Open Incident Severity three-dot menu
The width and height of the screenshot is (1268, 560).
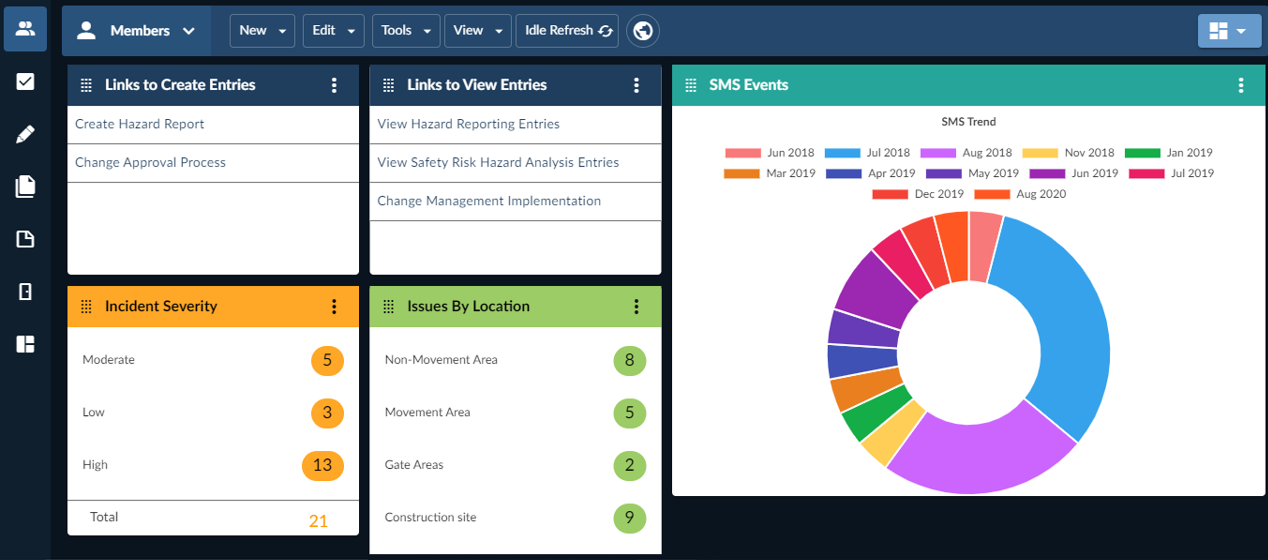pos(334,307)
